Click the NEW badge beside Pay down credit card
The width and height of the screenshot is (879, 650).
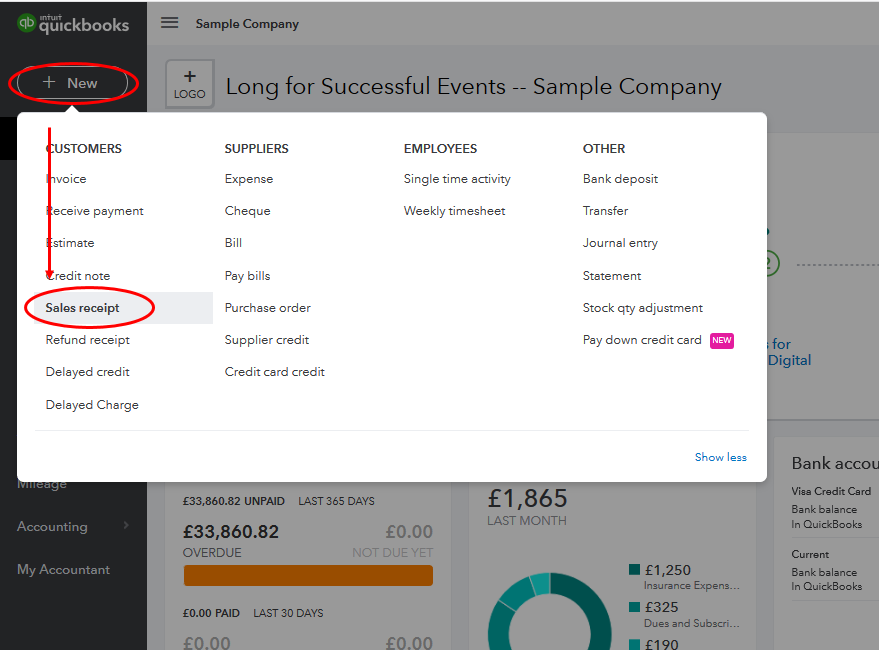point(721,340)
